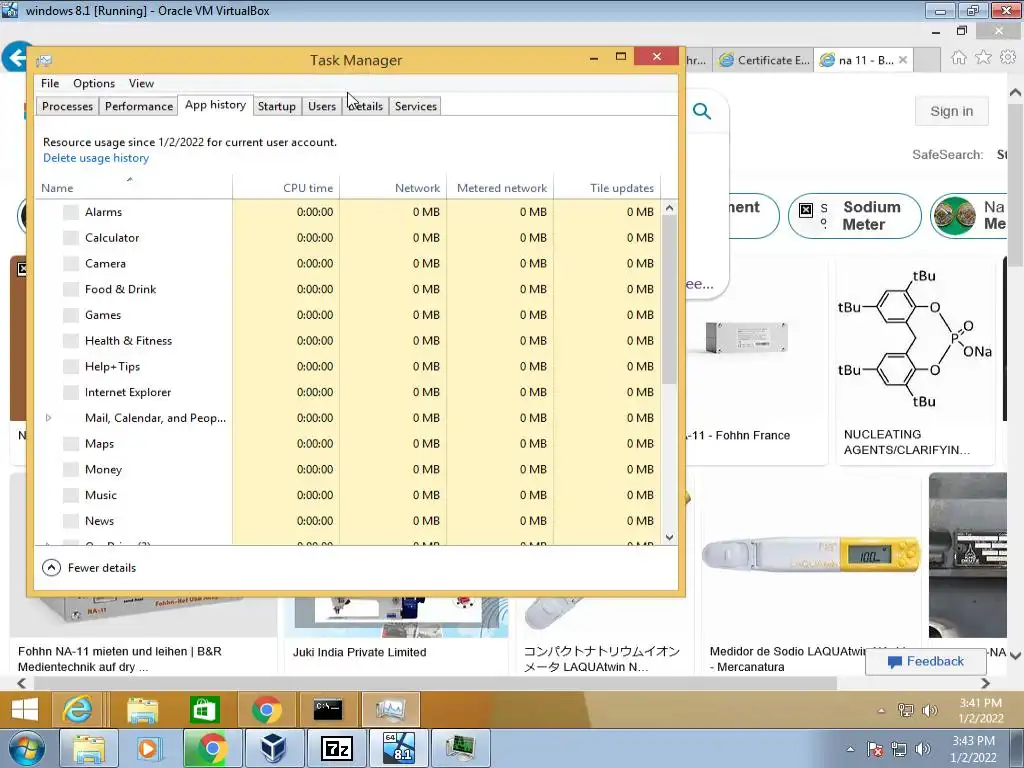Click the search magnifier icon in browser

point(702,111)
